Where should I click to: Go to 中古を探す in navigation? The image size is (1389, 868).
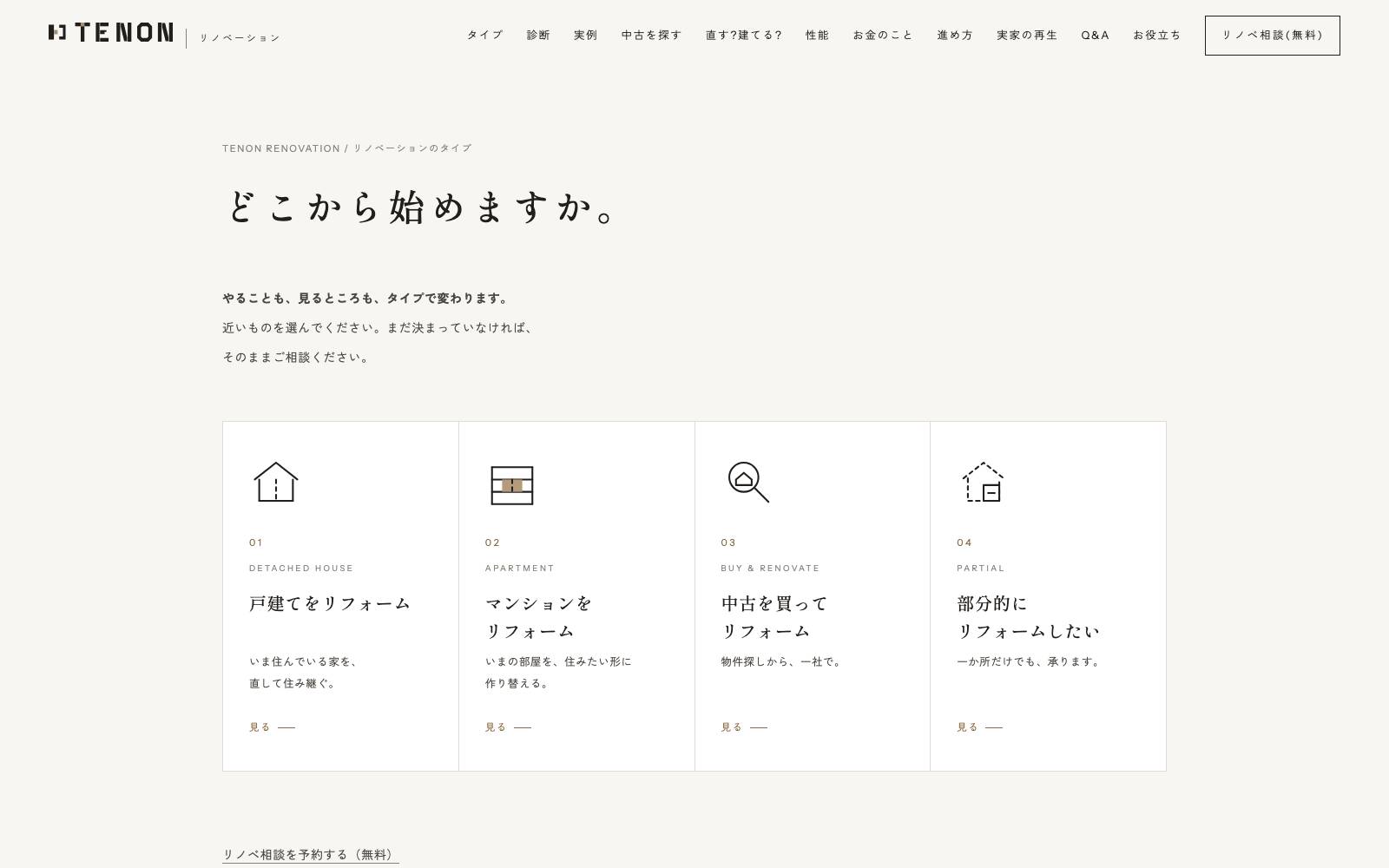click(x=652, y=36)
